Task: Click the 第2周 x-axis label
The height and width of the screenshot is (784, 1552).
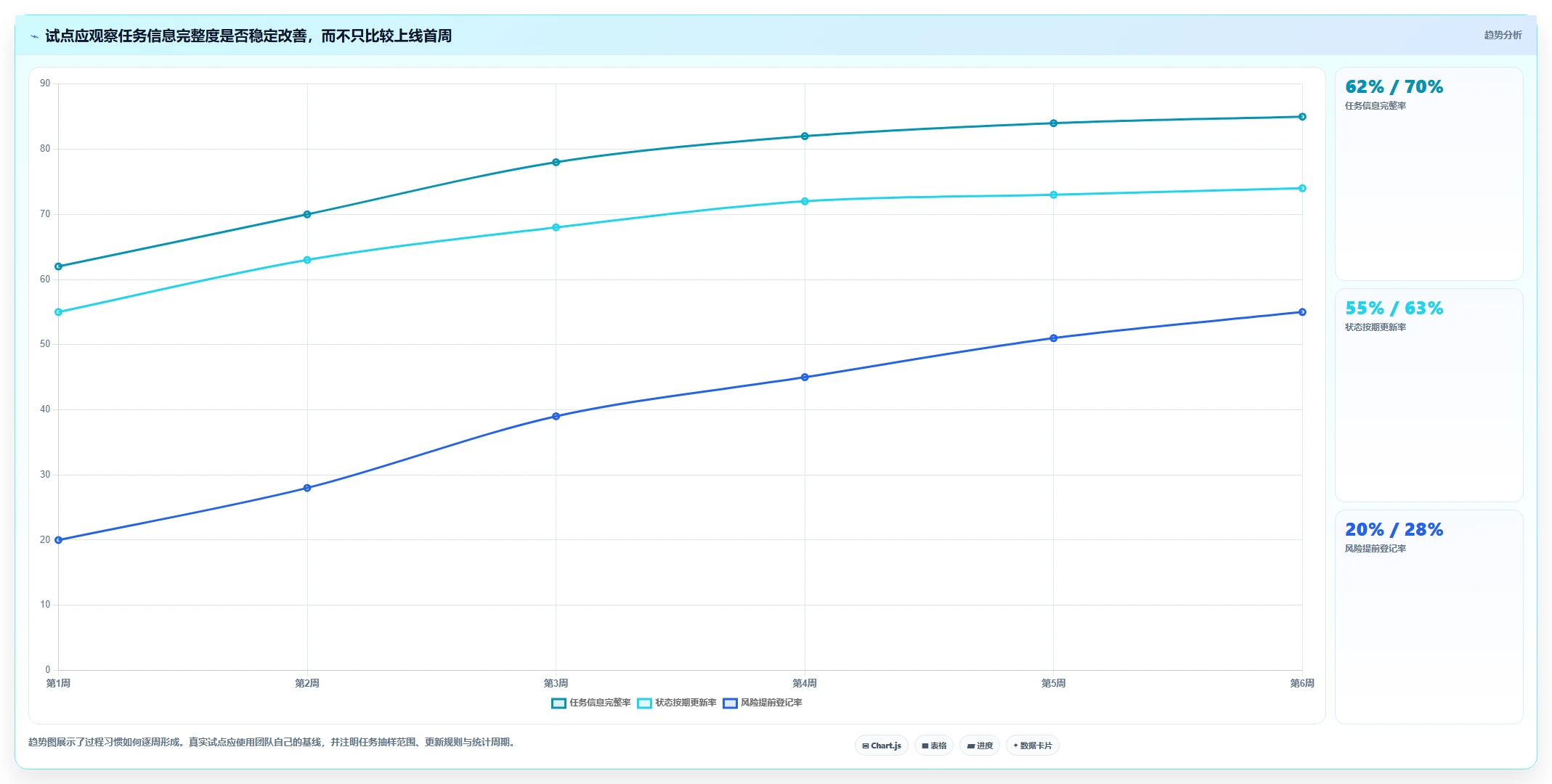Action: click(x=307, y=683)
